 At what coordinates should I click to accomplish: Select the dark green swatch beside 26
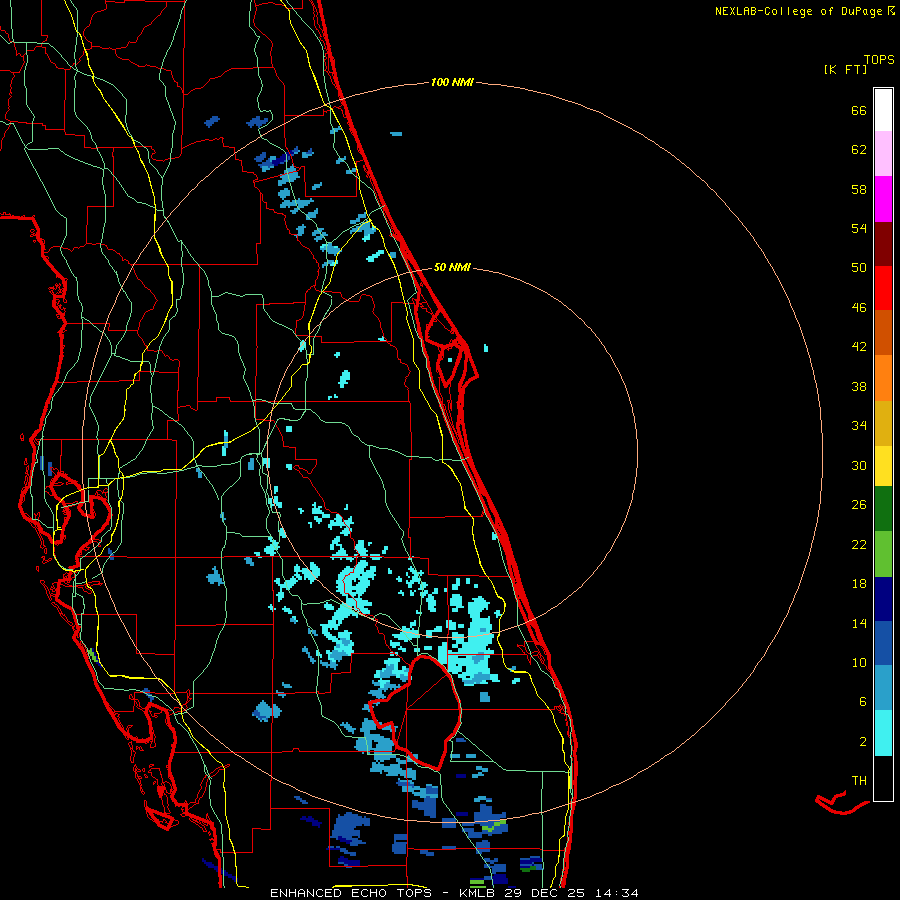point(883,509)
